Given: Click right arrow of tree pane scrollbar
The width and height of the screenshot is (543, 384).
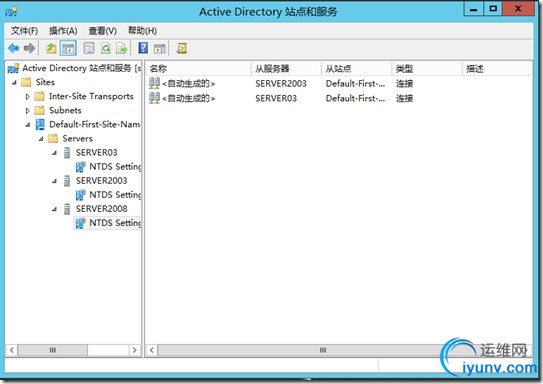Looking at the screenshot, I should coord(135,350).
